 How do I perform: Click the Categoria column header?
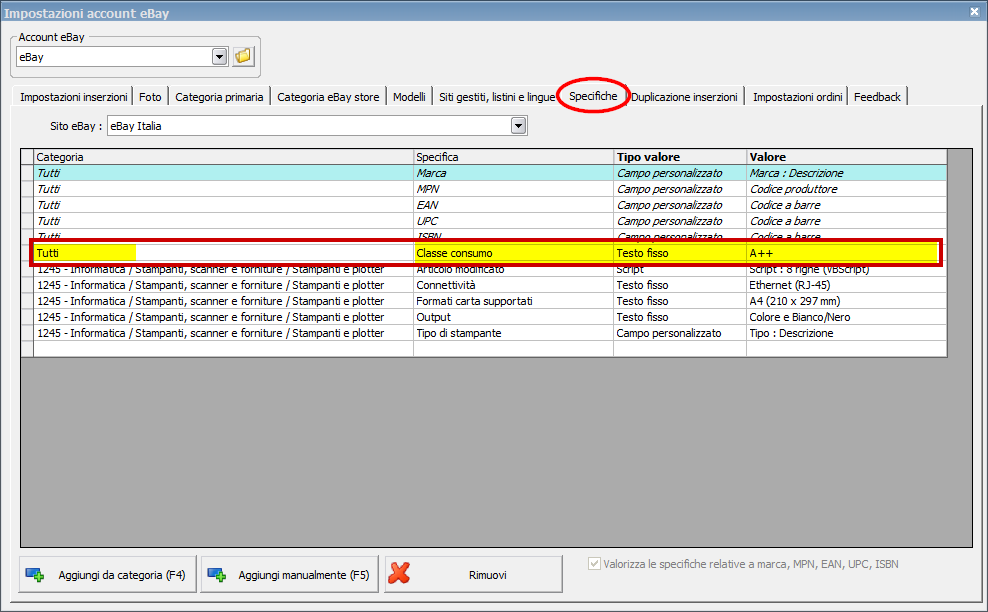pyautogui.click(x=224, y=157)
